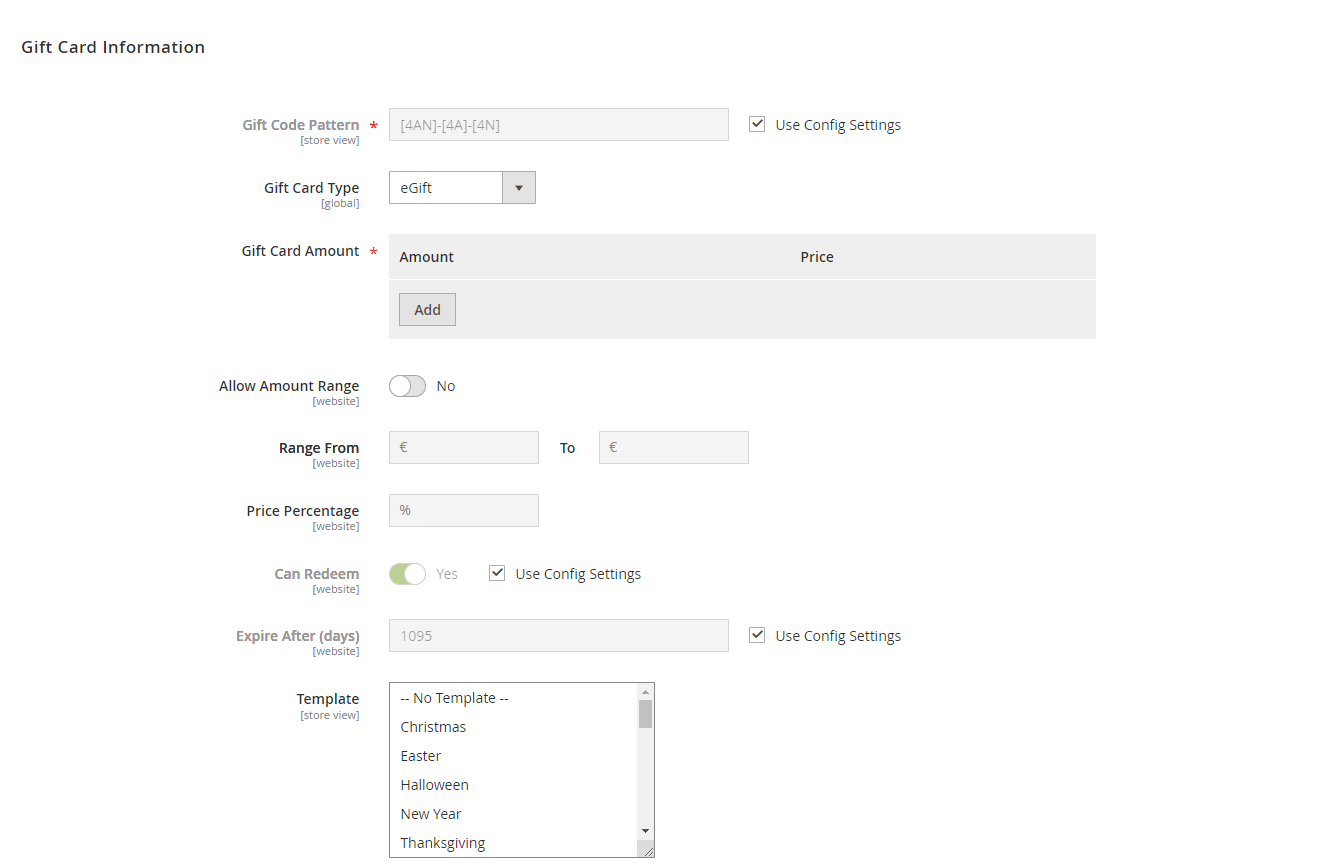
Task: Click the Gift Card Type dropdown arrow
Action: (x=518, y=188)
